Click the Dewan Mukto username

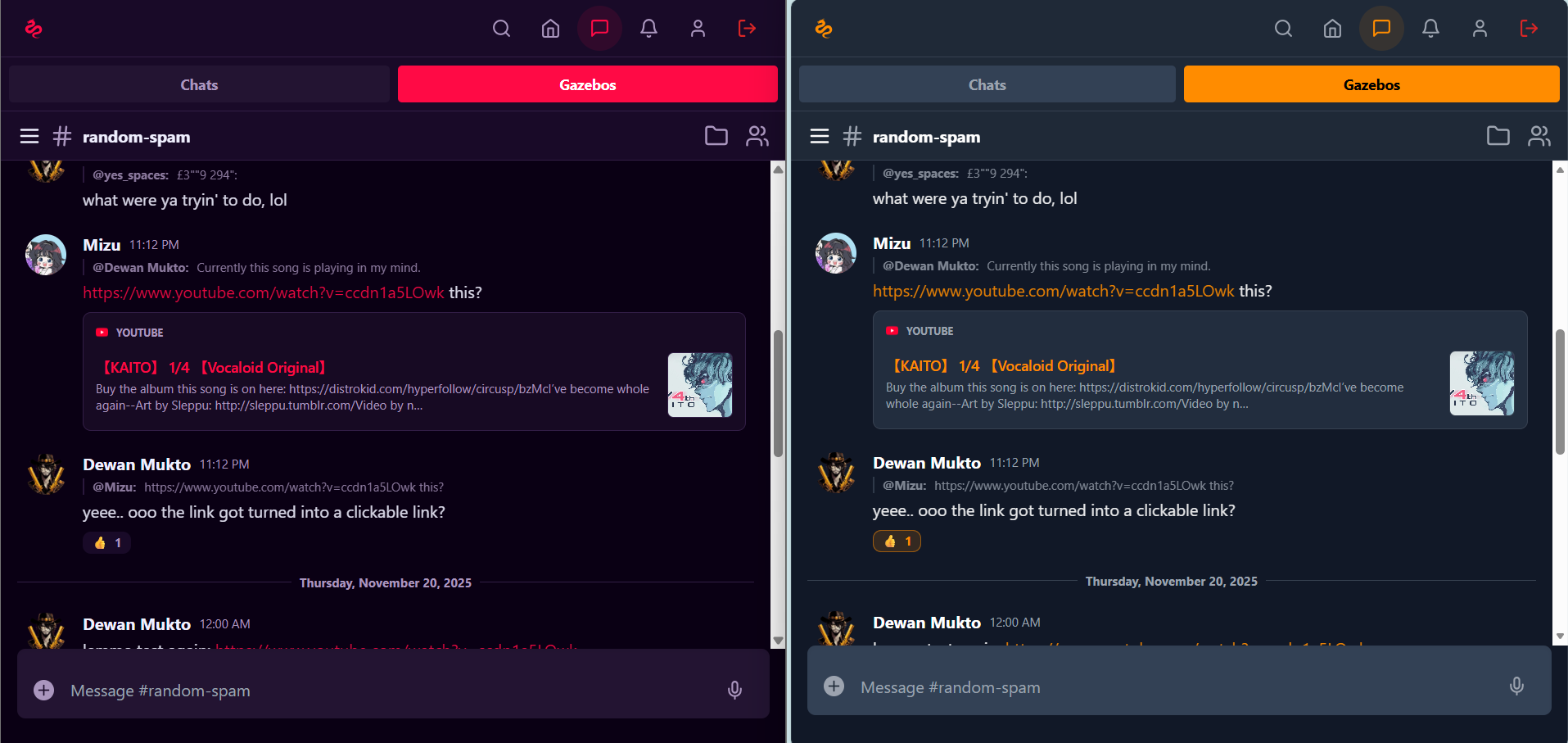tap(136, 464)
